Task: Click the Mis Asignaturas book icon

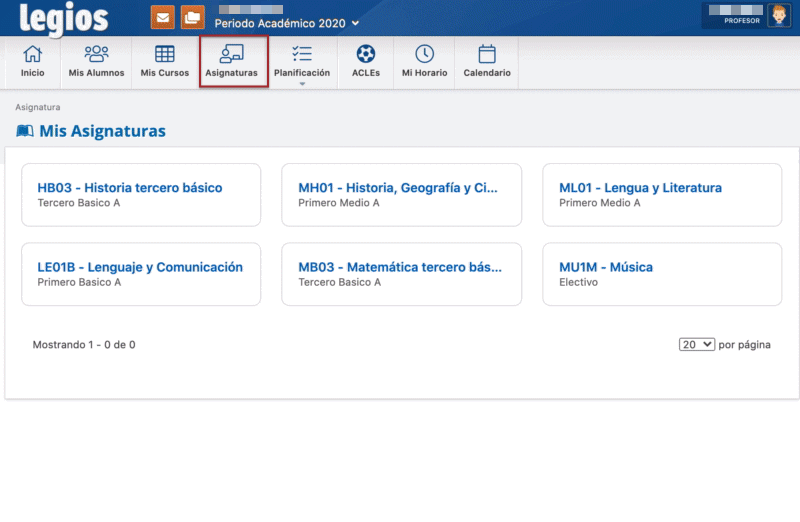Action: (24, 131)
